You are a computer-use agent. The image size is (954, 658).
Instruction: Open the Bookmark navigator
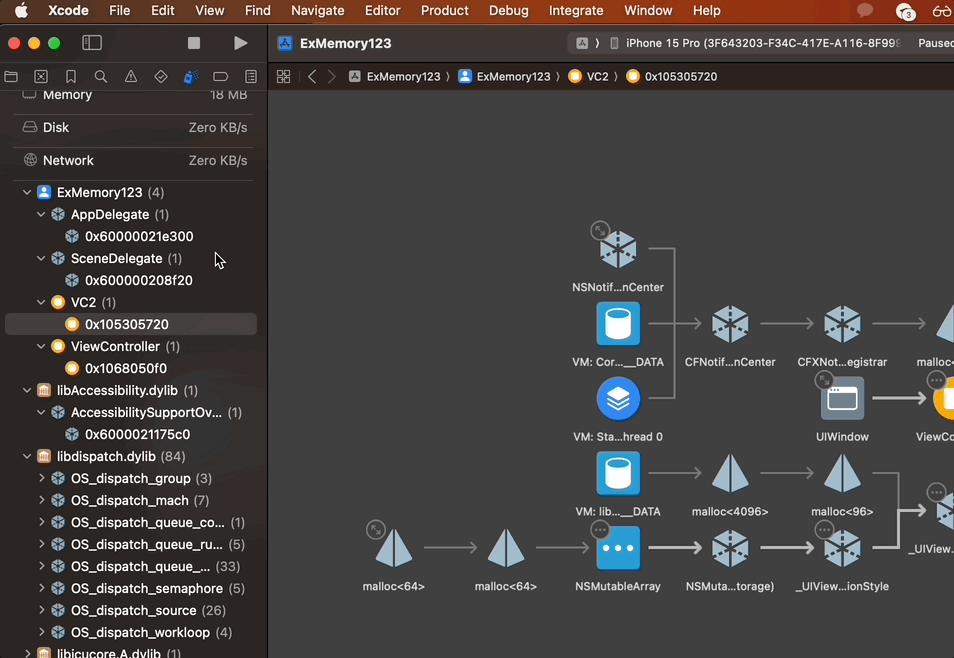[x=71, y=77]
